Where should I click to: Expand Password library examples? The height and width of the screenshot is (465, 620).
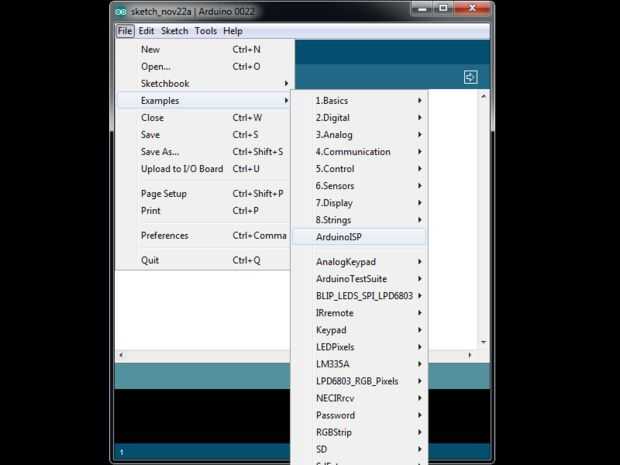[x=359, y=415]
